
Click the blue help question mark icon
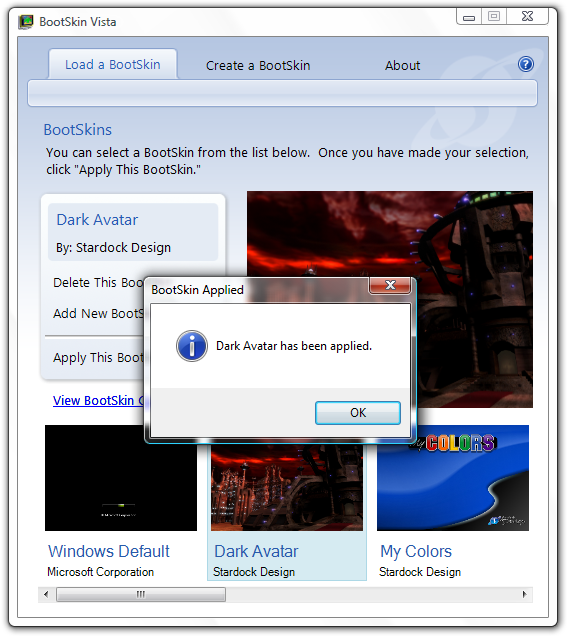[x=525, y=64]
